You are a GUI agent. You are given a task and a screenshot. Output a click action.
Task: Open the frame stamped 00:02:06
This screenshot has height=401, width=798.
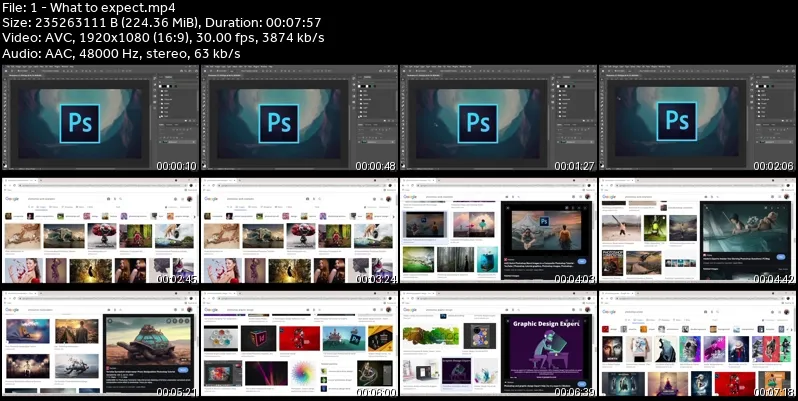coord(697,118)
